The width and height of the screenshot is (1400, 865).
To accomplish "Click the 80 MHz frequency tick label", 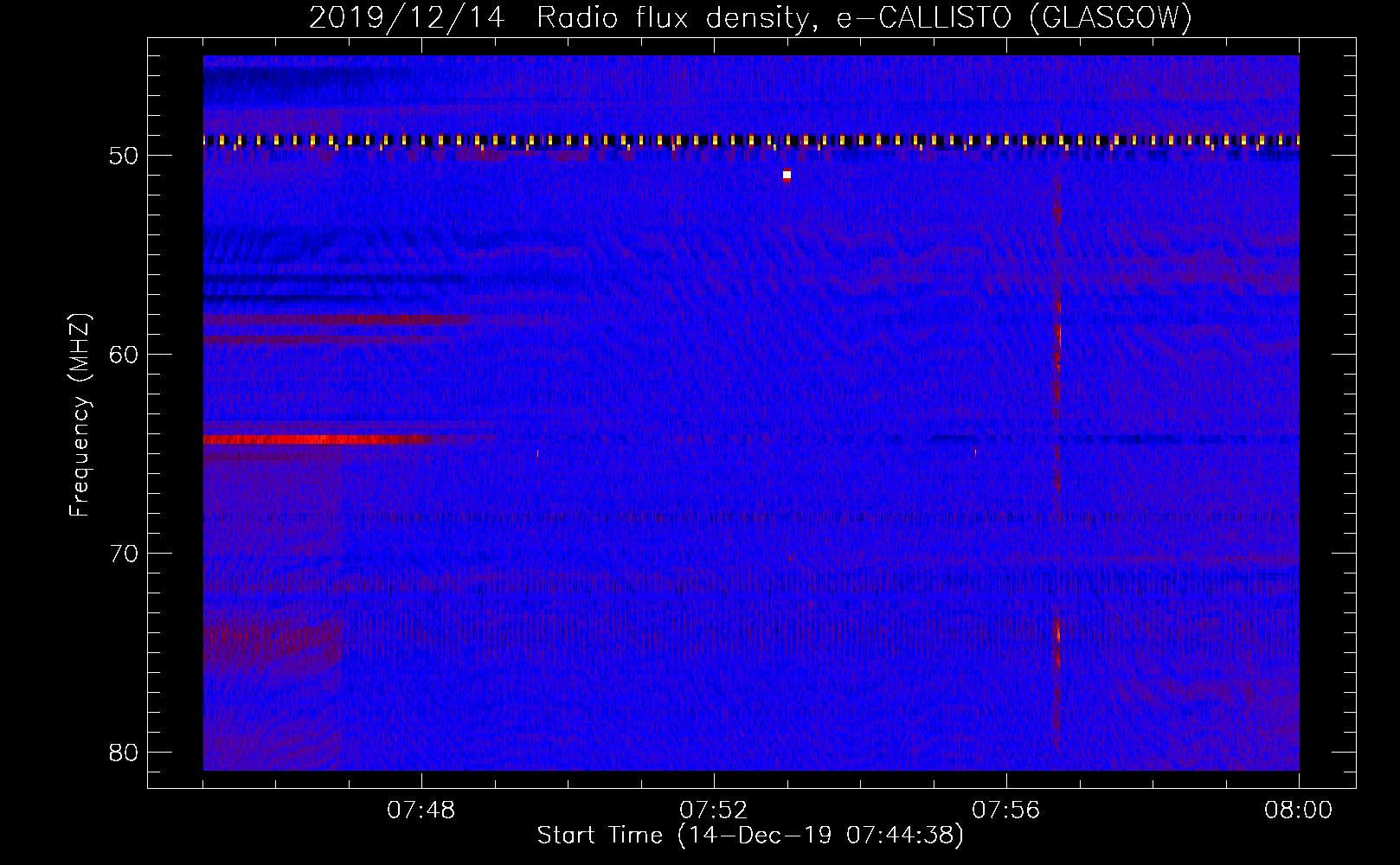I will click(125, 752).
